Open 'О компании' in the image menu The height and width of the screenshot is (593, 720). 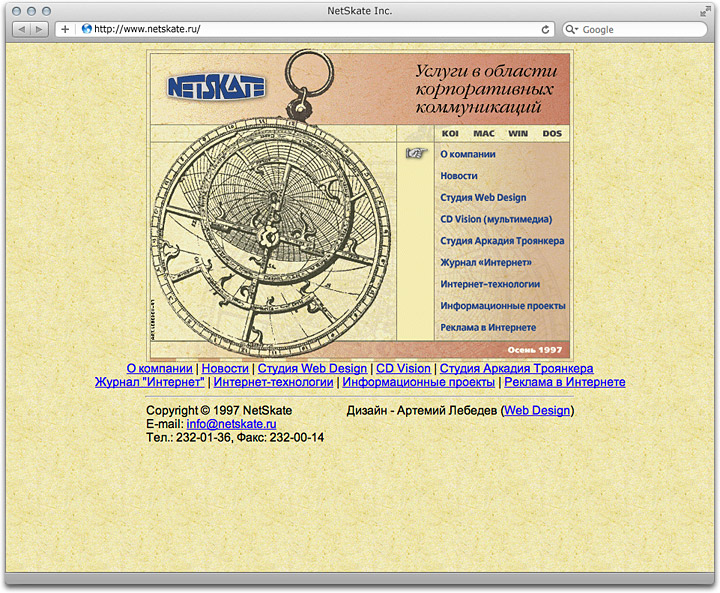coord(468,155)
